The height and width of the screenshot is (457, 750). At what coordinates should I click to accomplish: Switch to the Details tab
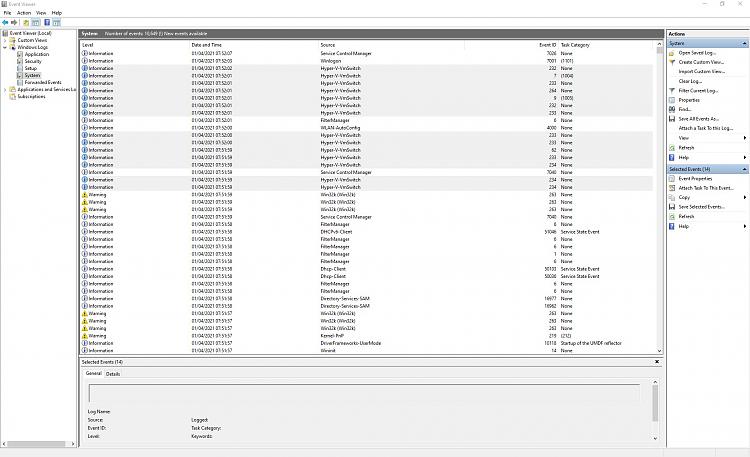tap(113, 374)
